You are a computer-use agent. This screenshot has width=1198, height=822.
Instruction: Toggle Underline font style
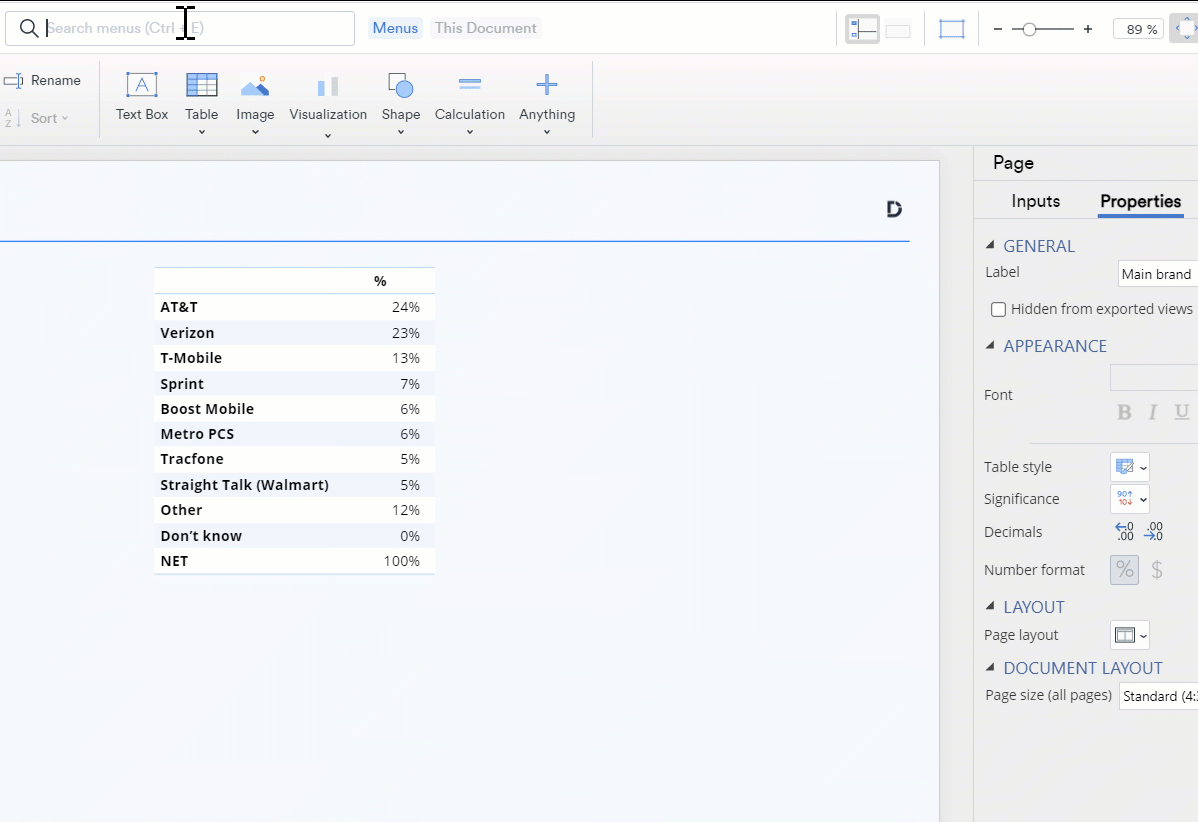1181,412
